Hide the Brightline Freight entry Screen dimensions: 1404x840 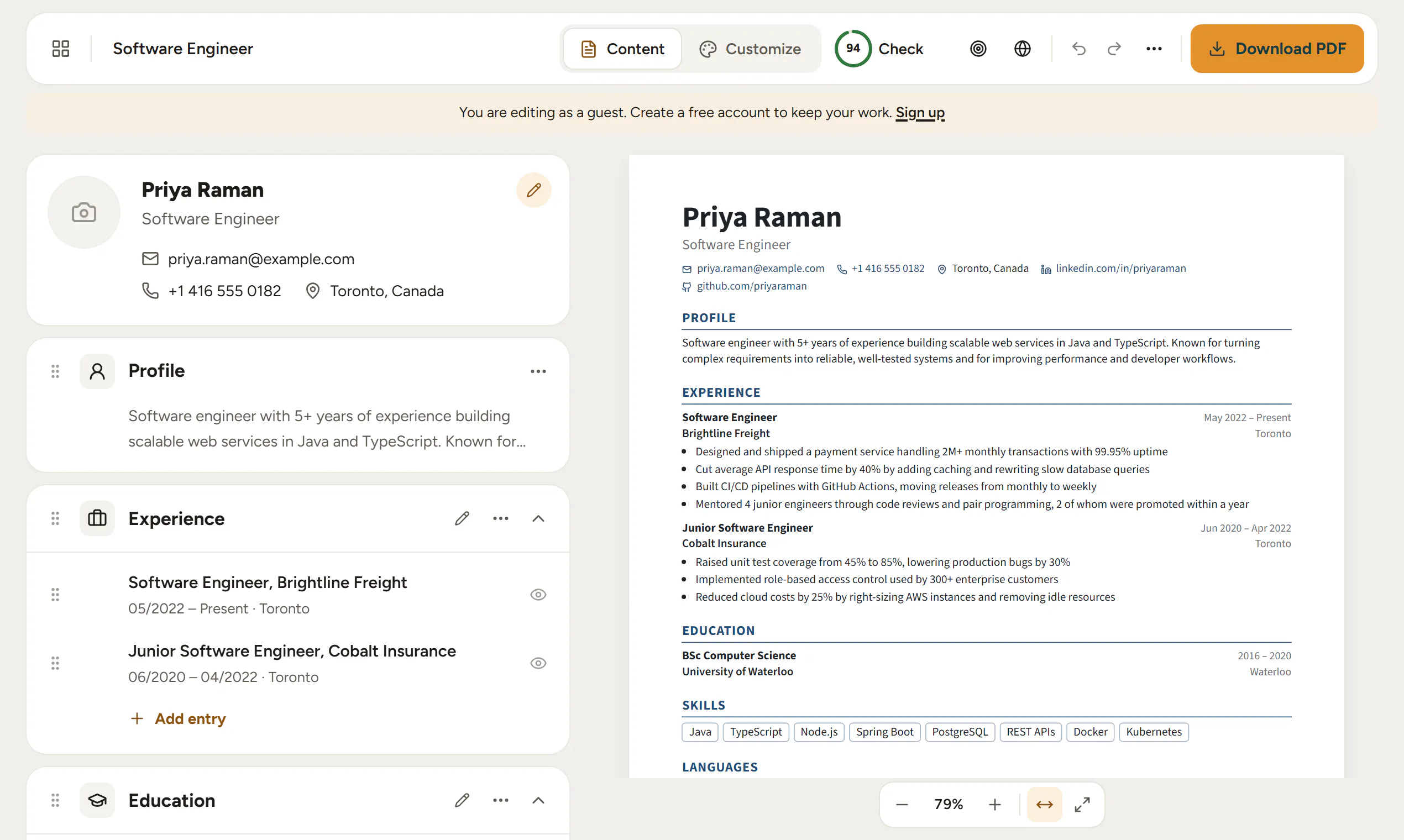(x=538, y=595)
